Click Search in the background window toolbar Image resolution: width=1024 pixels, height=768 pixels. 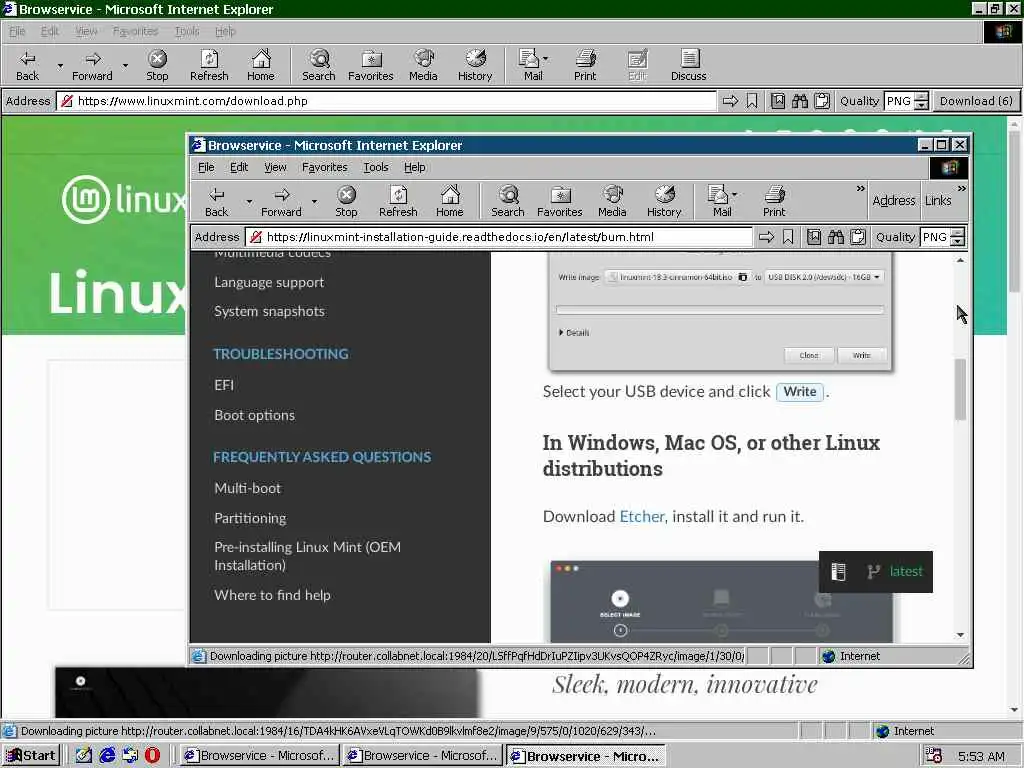coord(319,65)
